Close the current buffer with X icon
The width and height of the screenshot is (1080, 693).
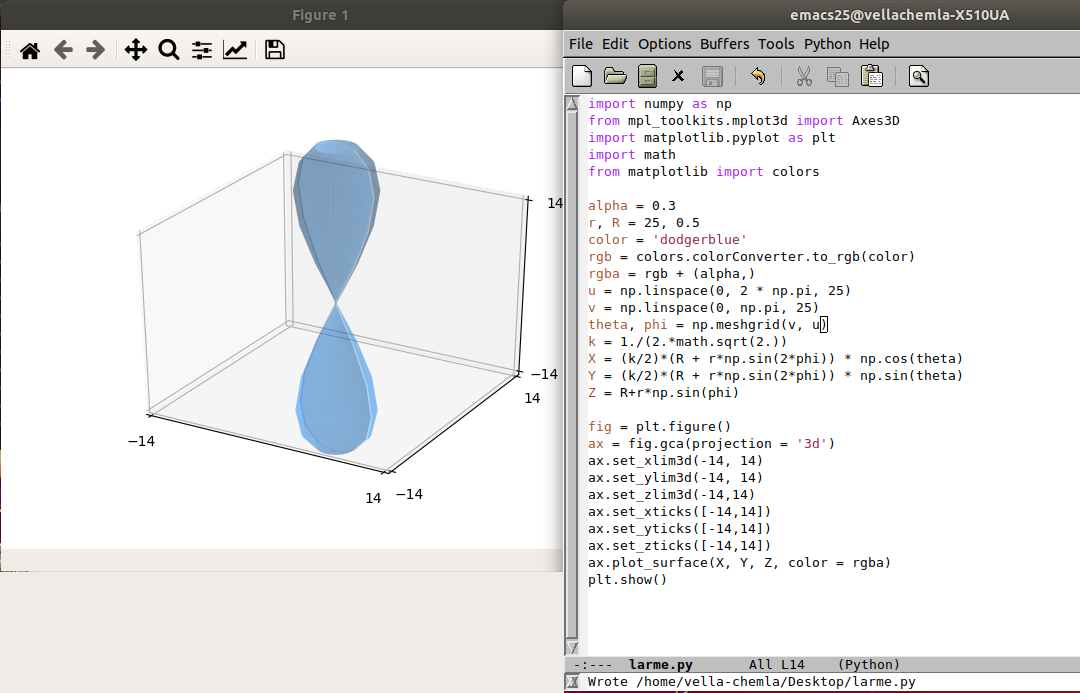point(678,76)
